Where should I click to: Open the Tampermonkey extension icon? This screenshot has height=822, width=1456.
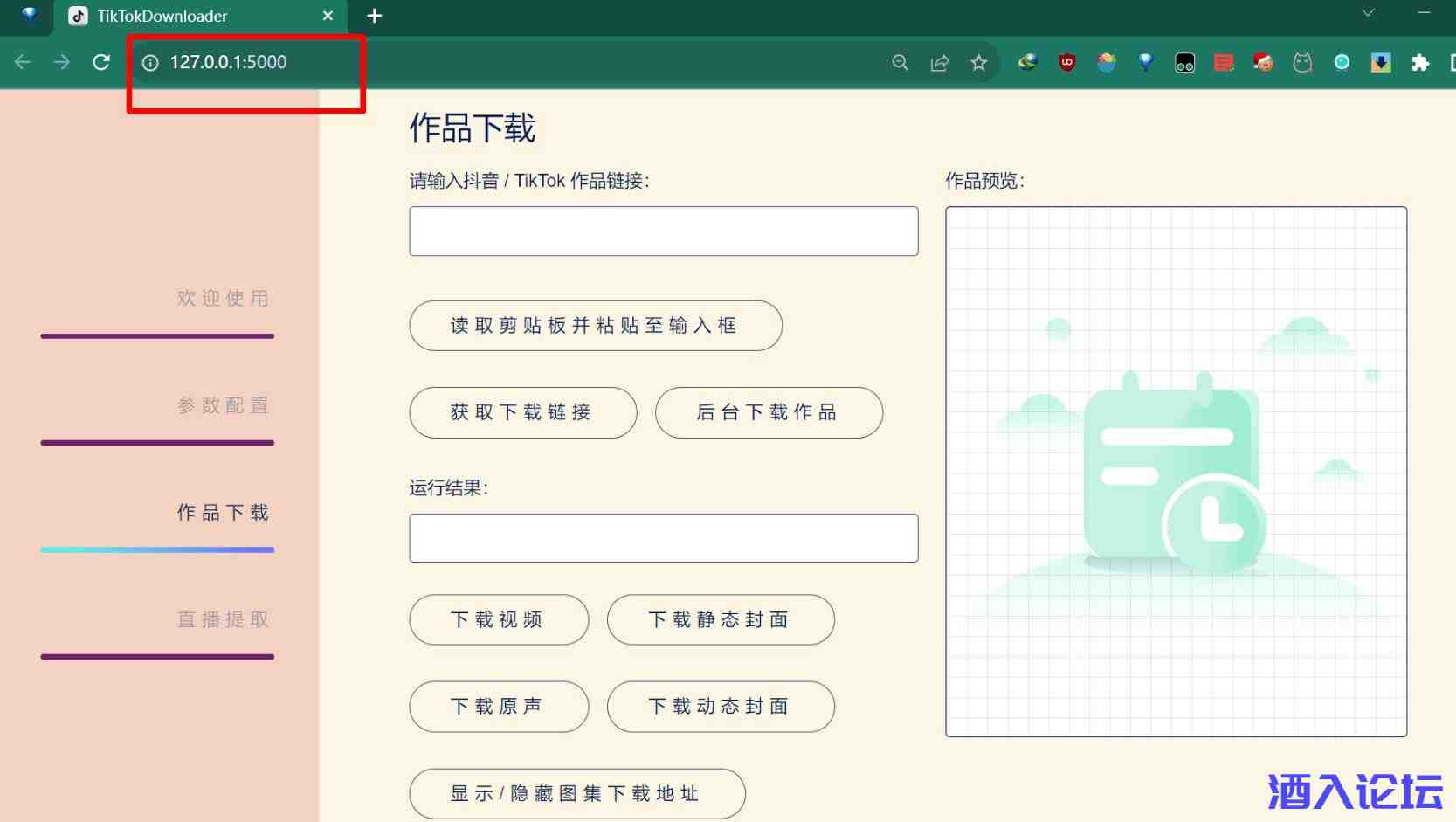tap(1184, 62)
